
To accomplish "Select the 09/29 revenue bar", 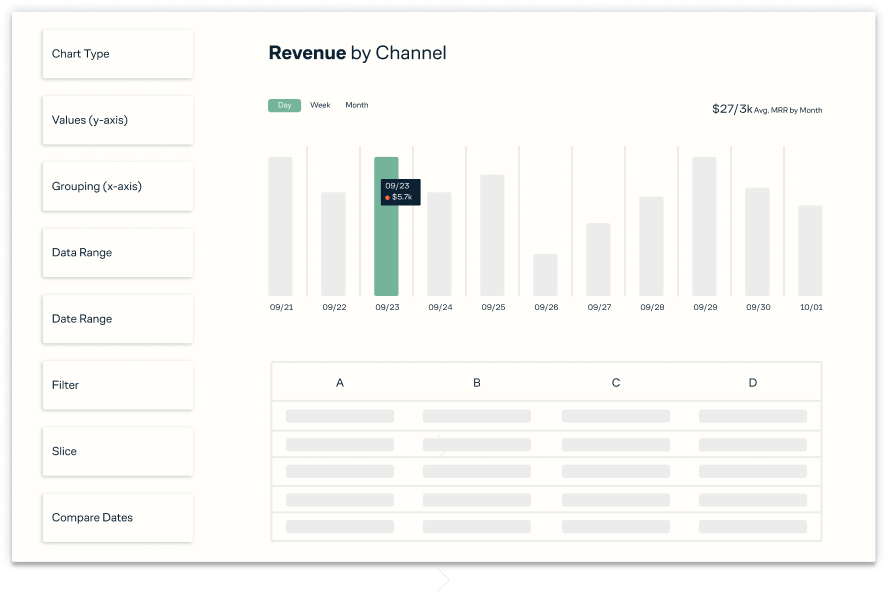I will [704, 226].
